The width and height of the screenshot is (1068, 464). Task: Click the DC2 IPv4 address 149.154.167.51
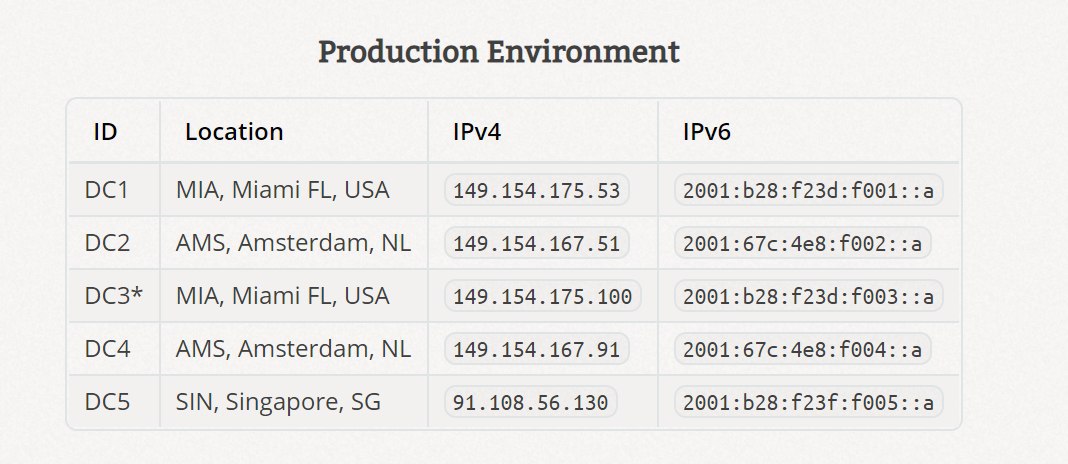click(x=537, y=243)
